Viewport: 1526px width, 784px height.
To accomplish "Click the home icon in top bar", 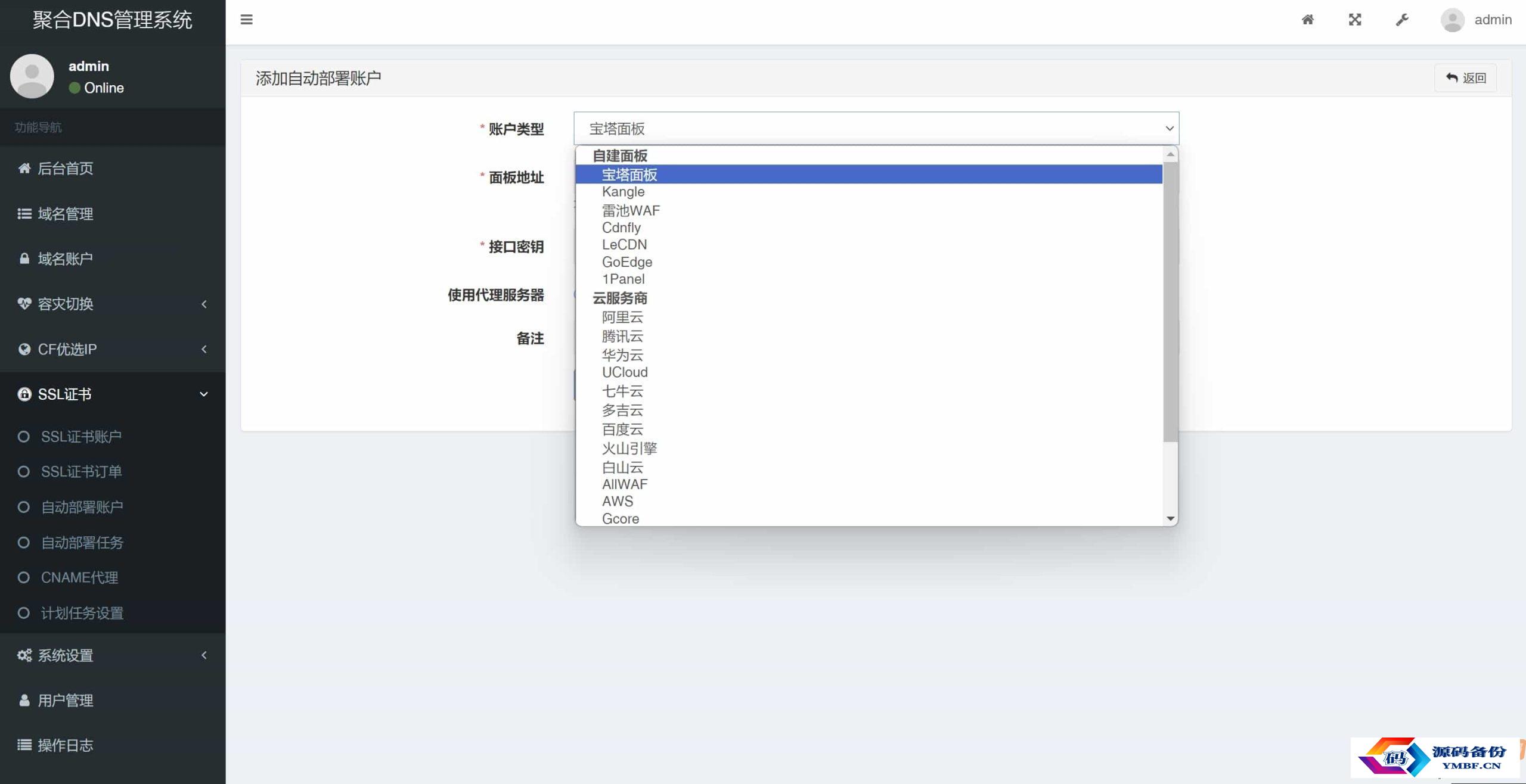I will pyautogui.click(x=1307, y=20).
